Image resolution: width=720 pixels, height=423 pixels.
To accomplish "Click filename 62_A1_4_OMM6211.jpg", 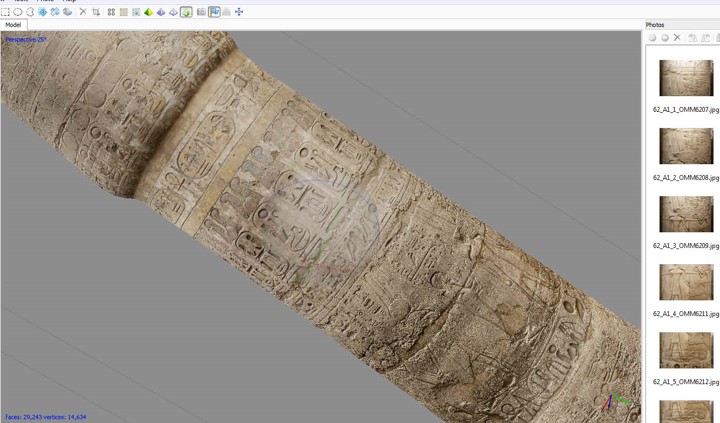I will pyautogui.click(x=686, y=314).
